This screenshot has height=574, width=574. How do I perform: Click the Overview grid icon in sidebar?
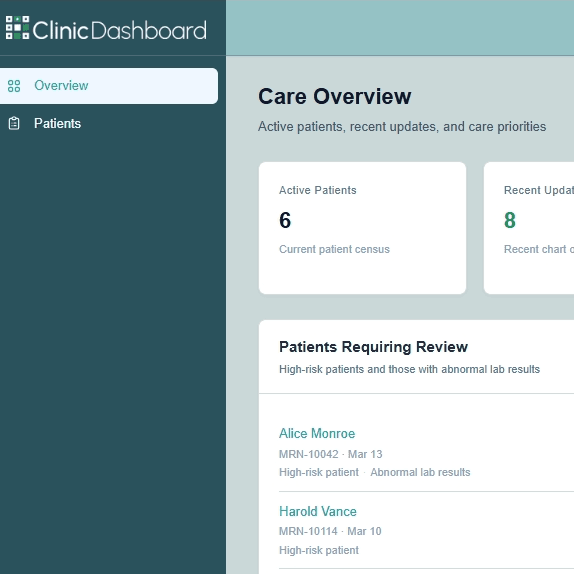click(x=14, y=86)
